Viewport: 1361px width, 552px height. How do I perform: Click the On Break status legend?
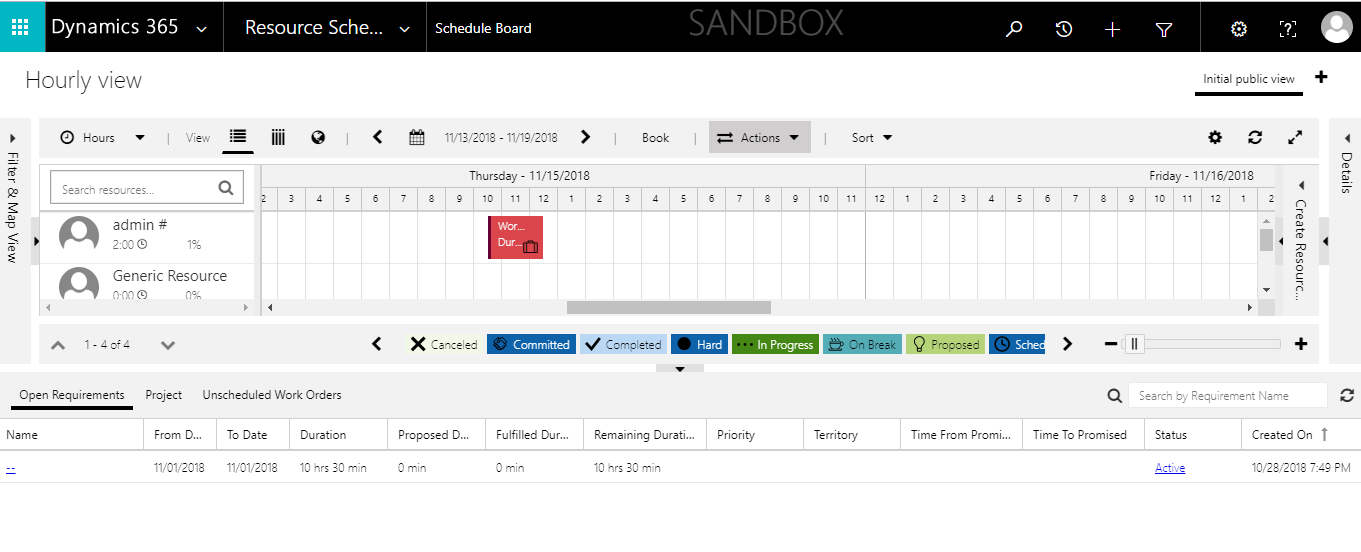(x=862, y=344)
